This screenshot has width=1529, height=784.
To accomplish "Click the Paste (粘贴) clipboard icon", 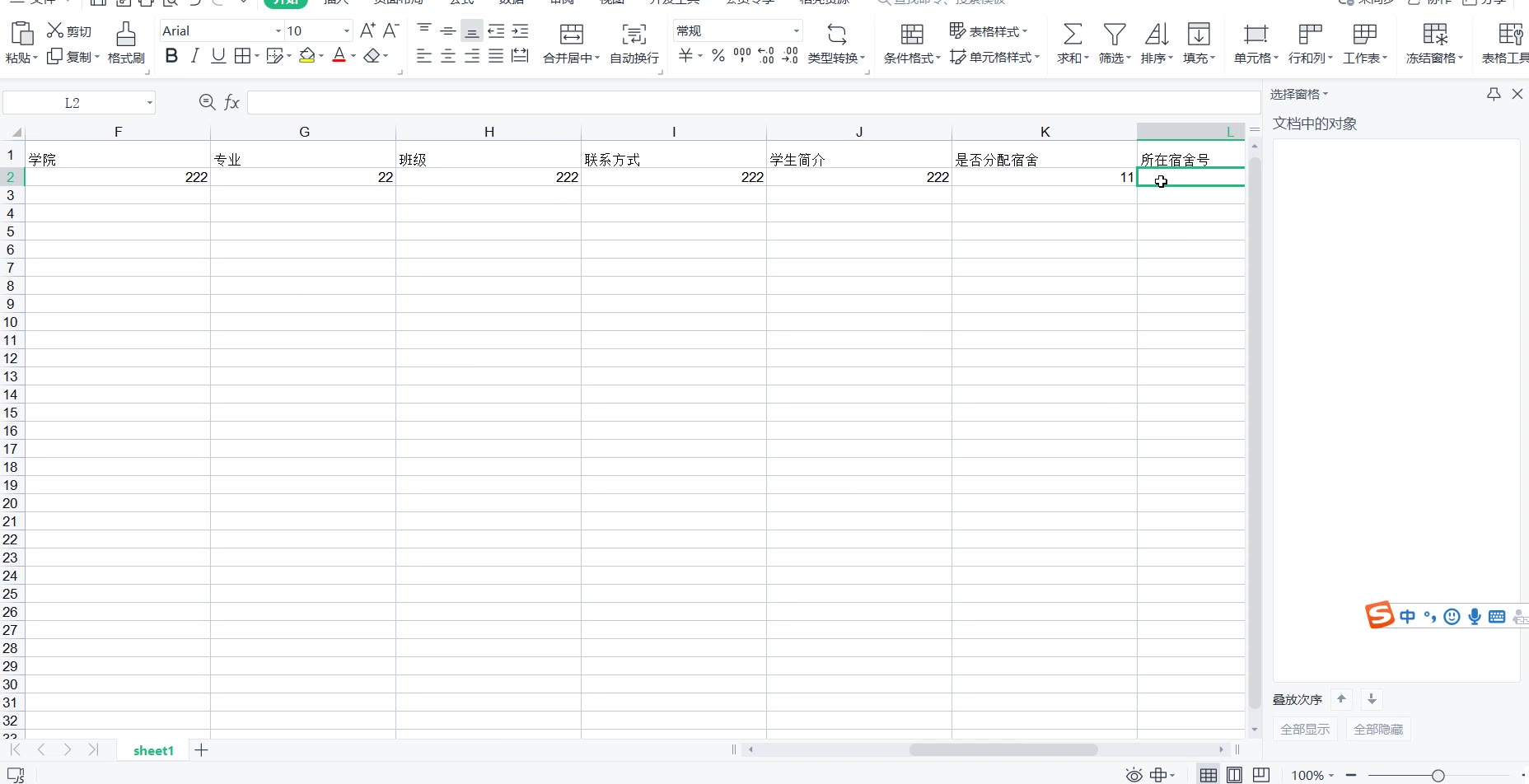I will tap(22, 34).
